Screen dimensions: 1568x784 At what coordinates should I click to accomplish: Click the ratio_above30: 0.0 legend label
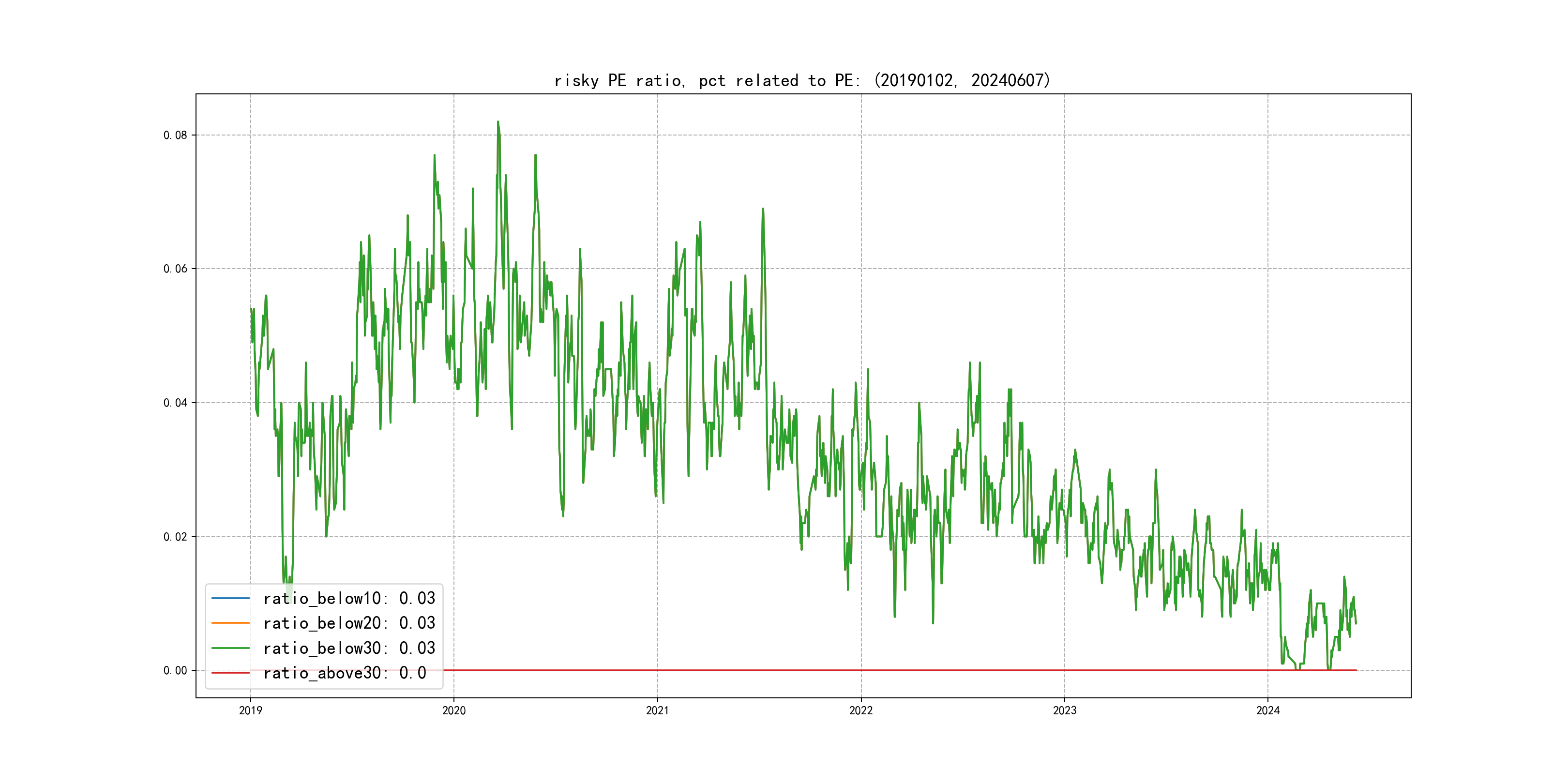click(x=345, y=673)
